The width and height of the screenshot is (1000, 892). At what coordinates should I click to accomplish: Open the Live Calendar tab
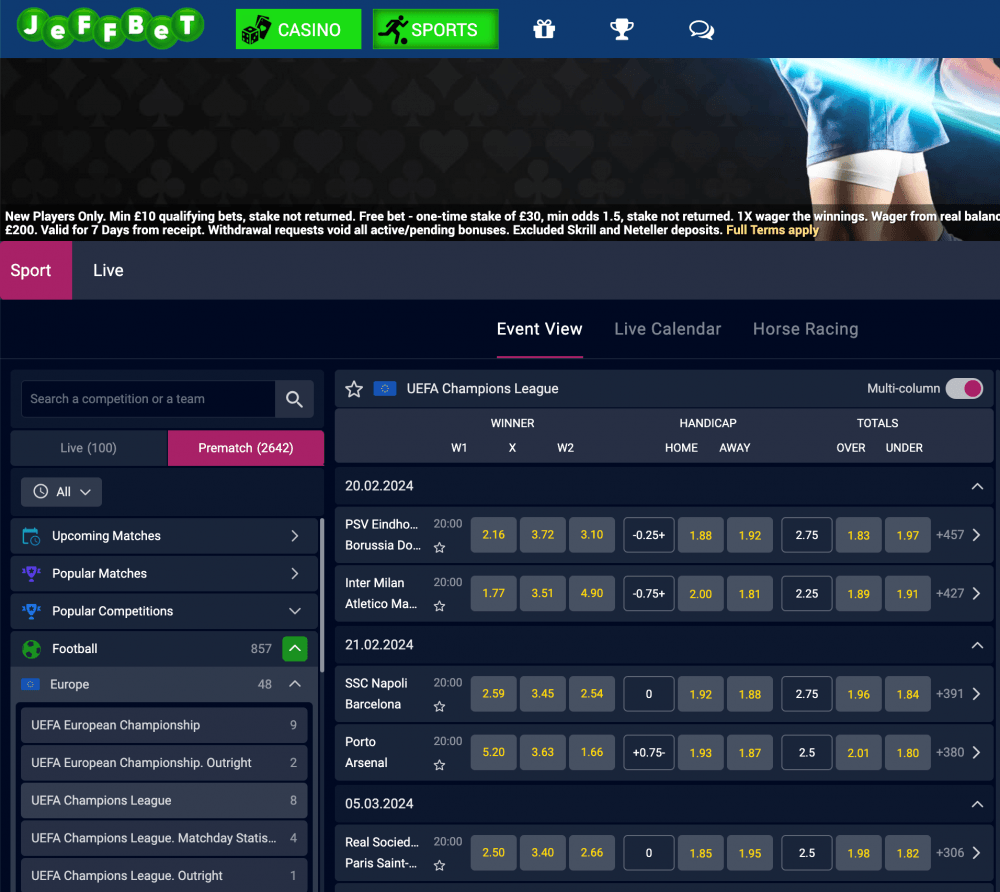(x=668, y=329)
